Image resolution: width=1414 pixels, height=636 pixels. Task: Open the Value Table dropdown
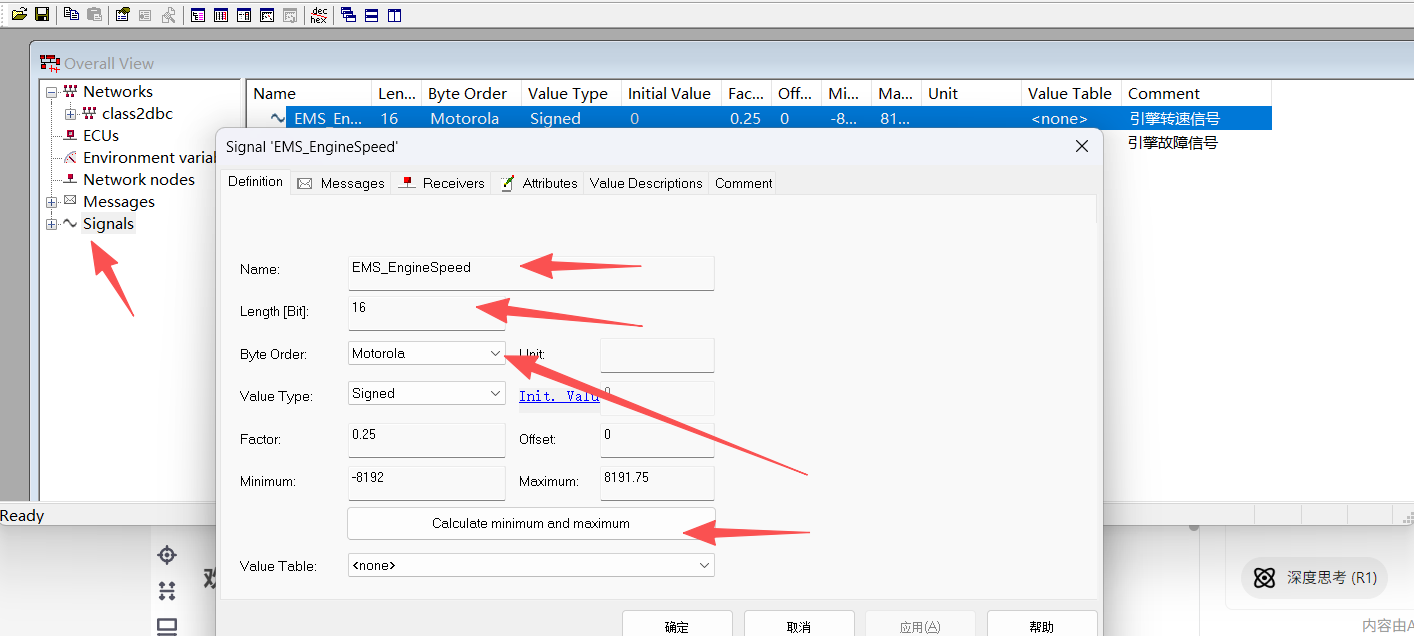coord(704,565)
